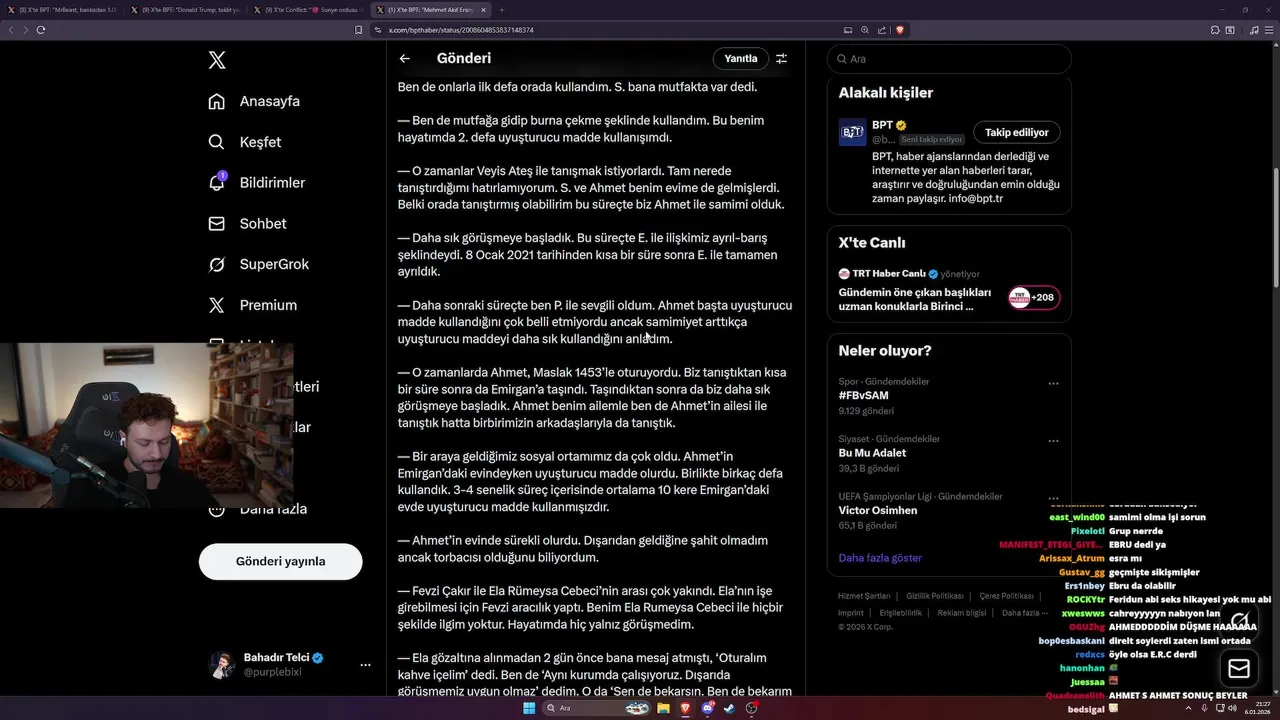Open TRT Haber Canlı +208 listeners badge
1280x720 pixels.
(1034, 297)
